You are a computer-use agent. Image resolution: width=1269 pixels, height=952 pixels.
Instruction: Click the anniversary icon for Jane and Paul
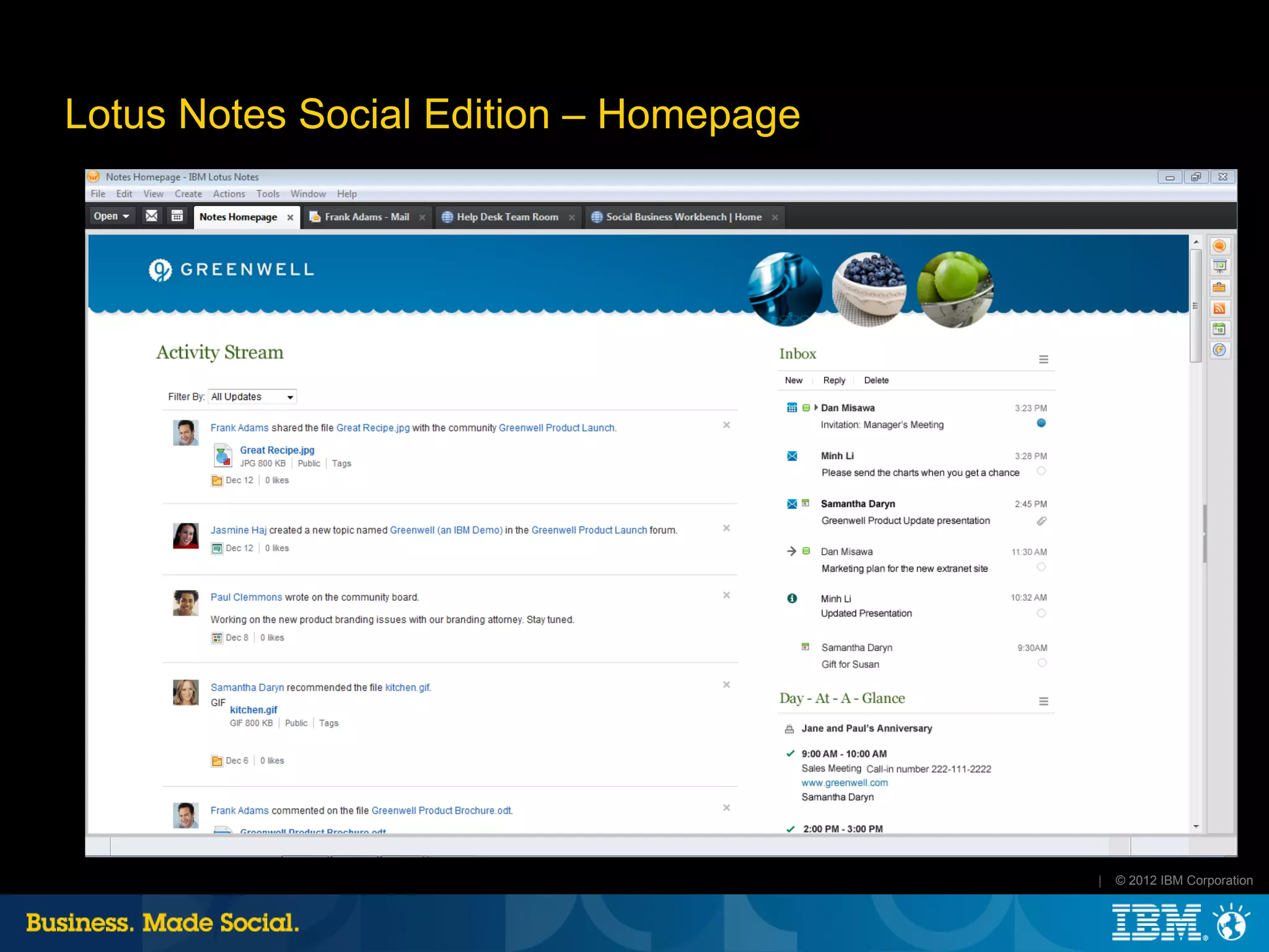789,729
